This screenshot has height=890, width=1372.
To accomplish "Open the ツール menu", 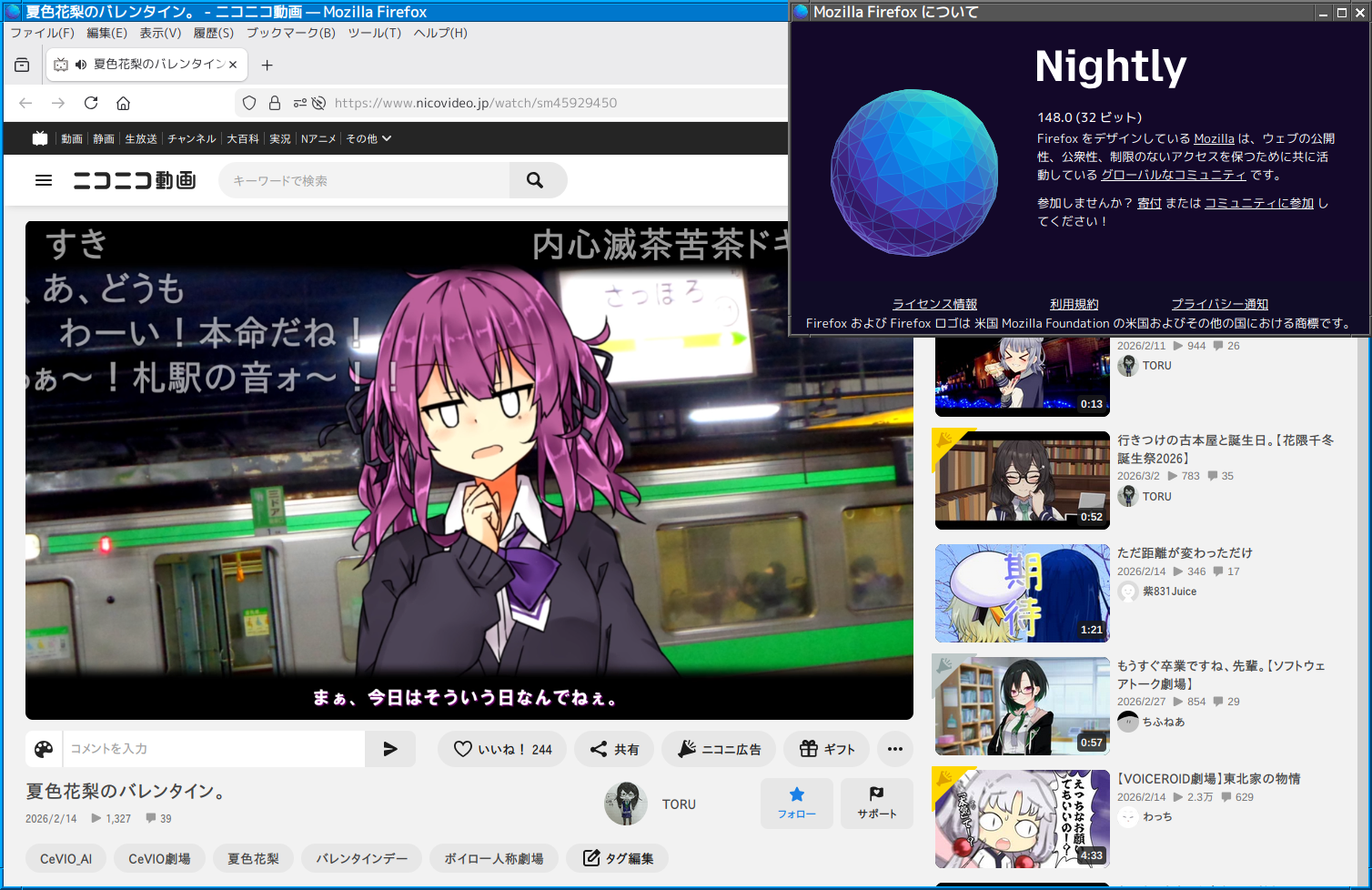I will (x=374, y=33).
